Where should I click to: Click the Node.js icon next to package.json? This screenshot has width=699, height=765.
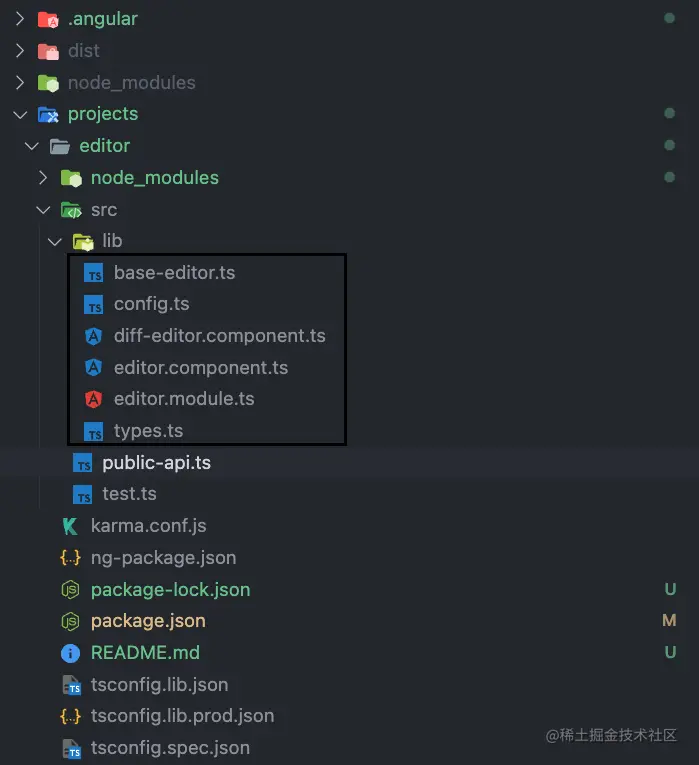70,621
